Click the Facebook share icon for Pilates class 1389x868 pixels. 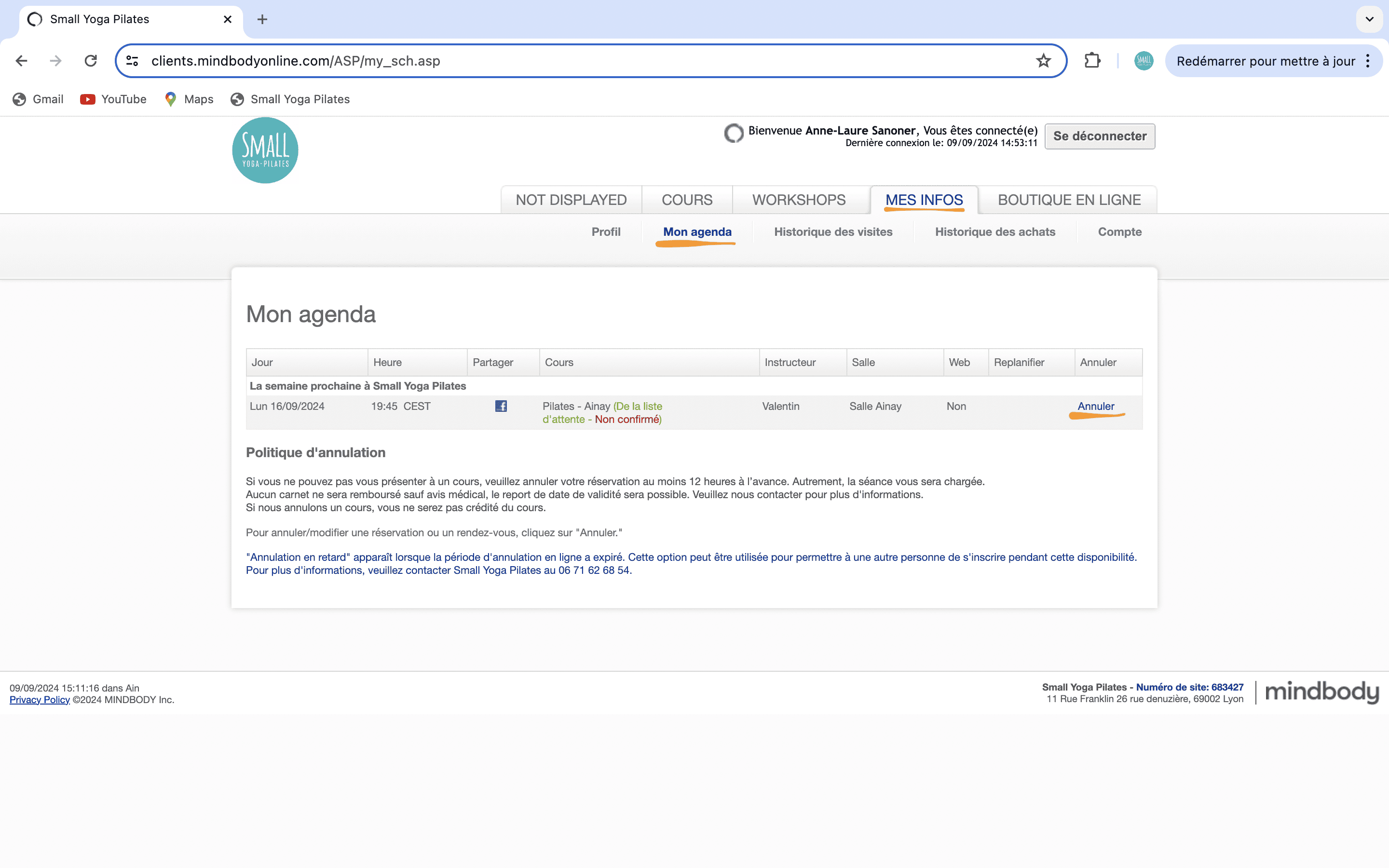coord(501,406)
